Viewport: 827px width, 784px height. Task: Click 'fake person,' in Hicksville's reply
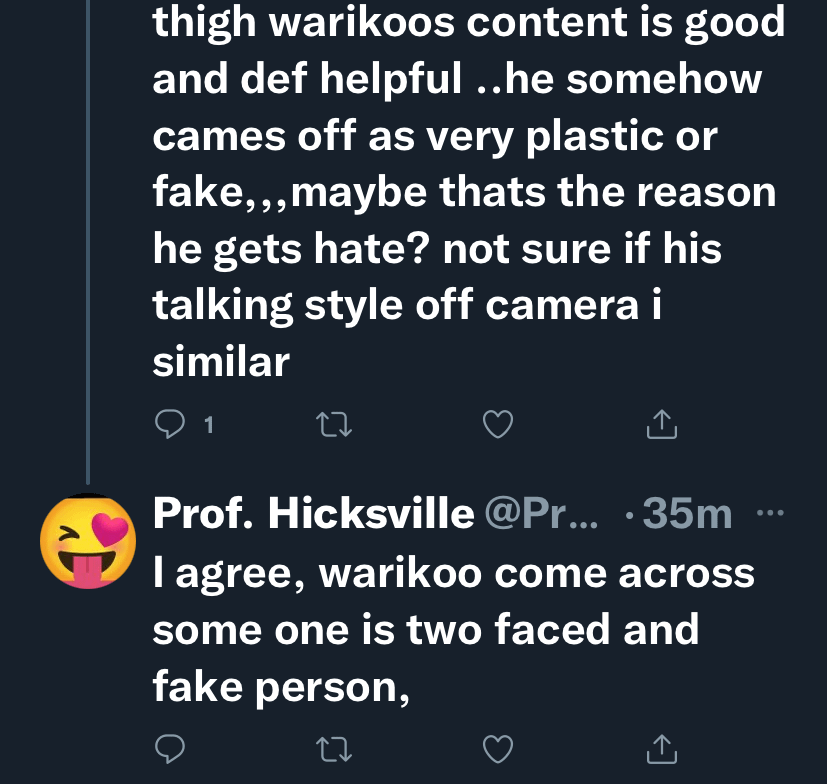pyautogui.click(x=281, y=688)
